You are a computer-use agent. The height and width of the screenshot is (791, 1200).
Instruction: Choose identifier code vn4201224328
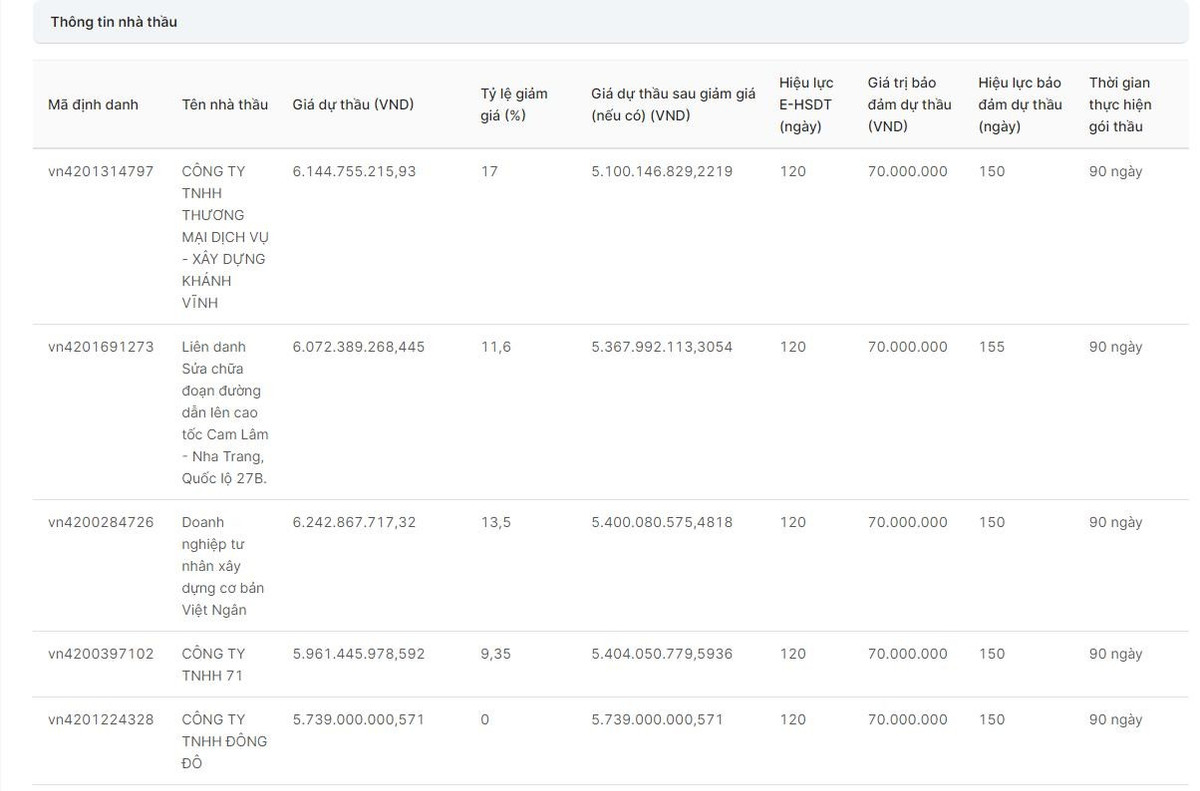coord(101,720)
